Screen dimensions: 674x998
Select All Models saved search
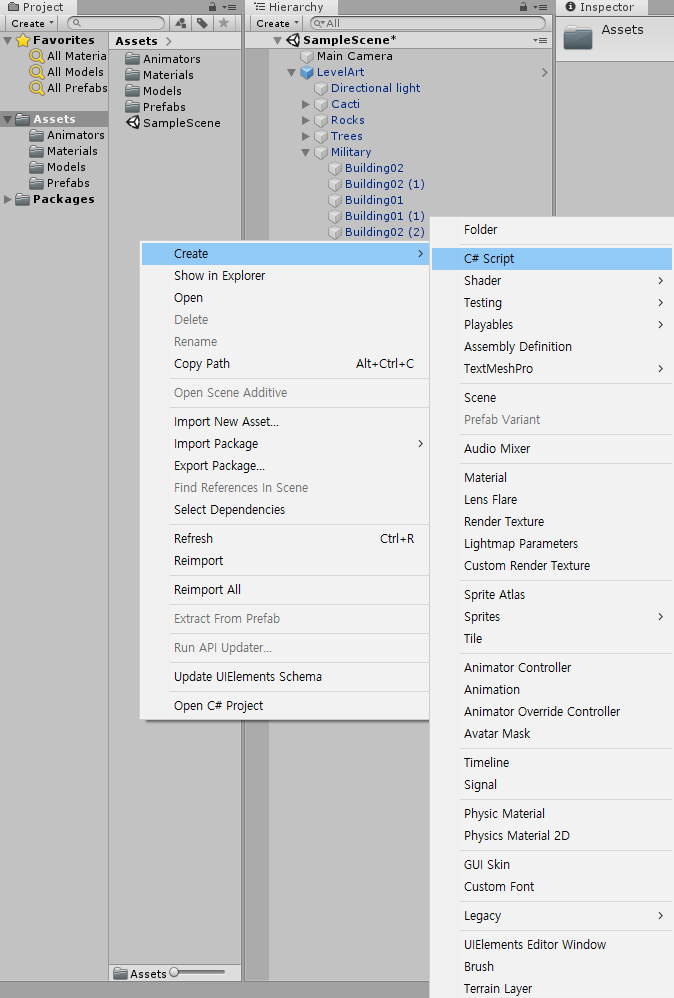tap(67, 72)
